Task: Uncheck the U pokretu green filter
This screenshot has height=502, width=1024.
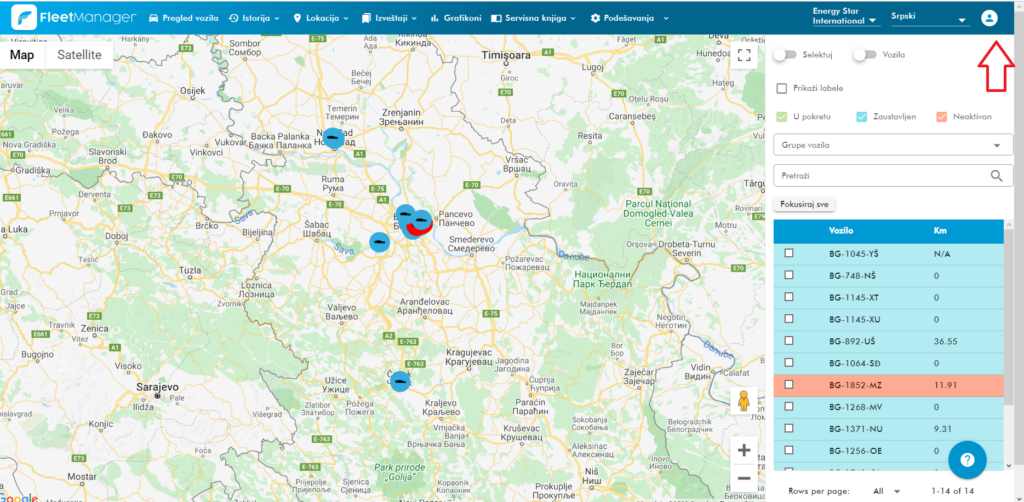Action: [782, 117]
